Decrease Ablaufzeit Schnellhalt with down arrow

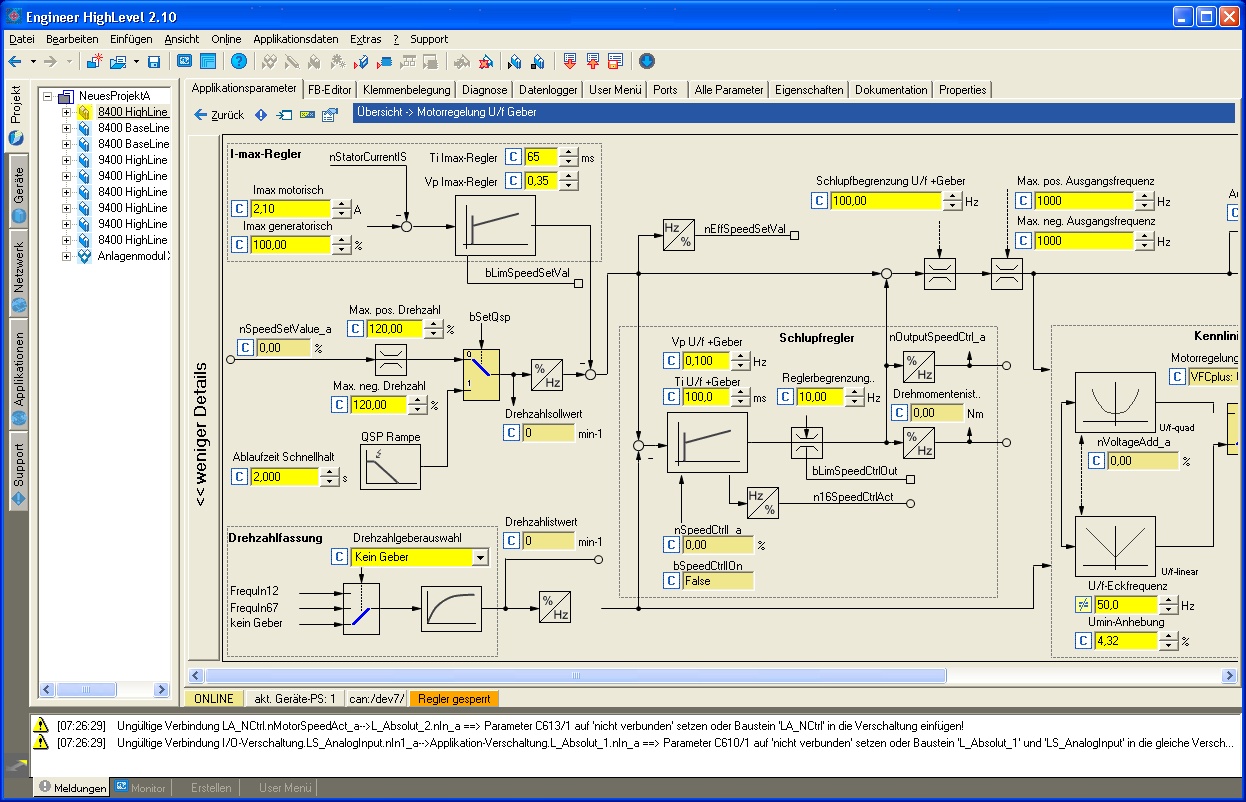click(329, 482)
